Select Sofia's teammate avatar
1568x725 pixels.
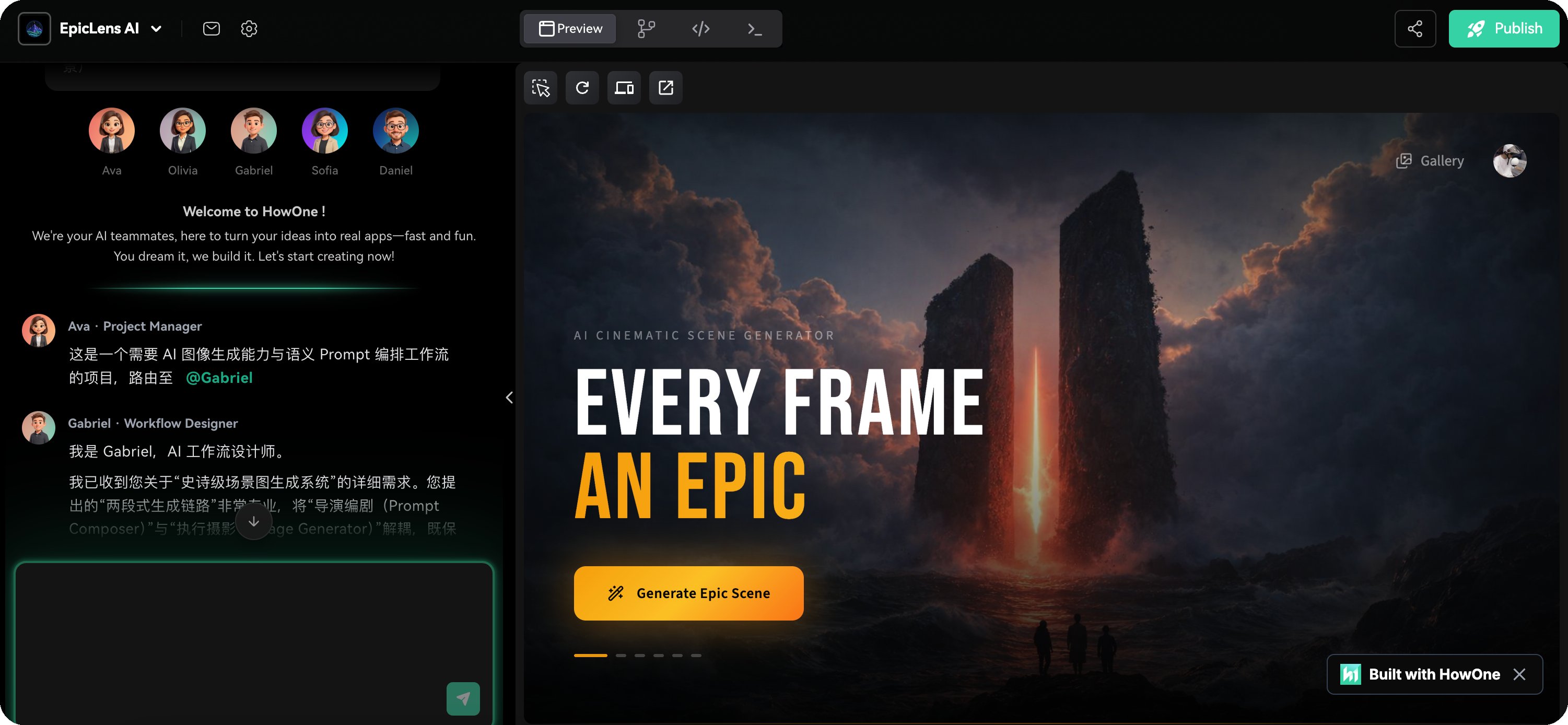pos(324,131)
